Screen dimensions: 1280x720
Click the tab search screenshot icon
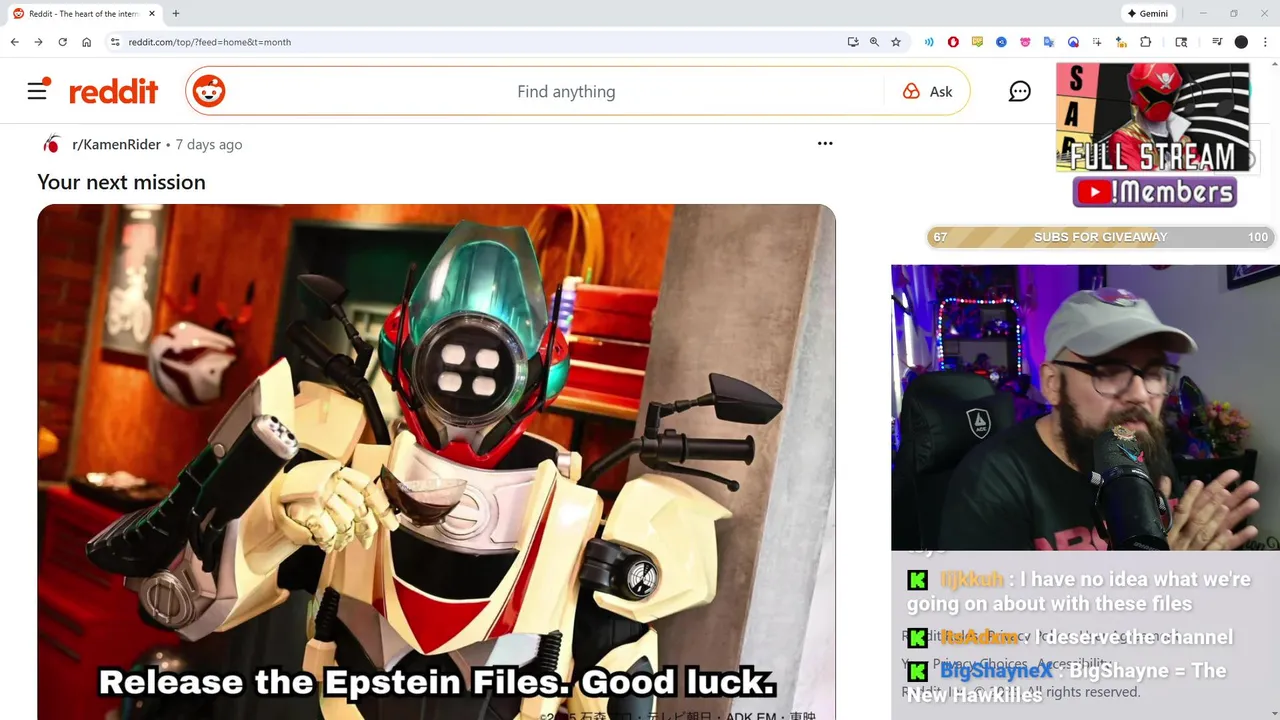click(1181, 42)
